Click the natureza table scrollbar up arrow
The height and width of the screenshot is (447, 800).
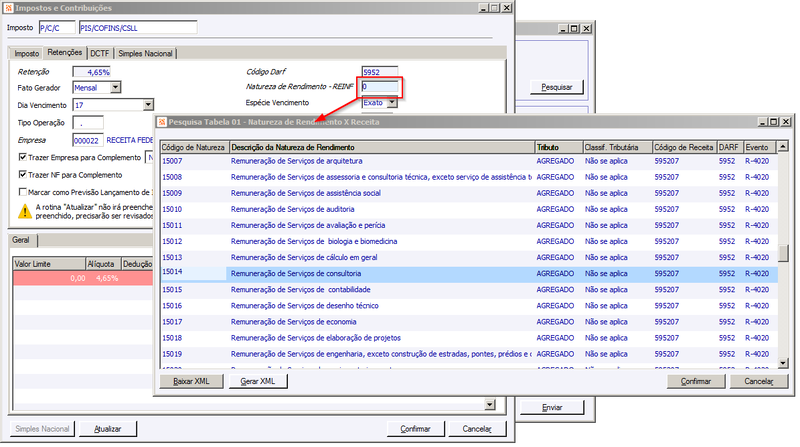coord(783,147)
